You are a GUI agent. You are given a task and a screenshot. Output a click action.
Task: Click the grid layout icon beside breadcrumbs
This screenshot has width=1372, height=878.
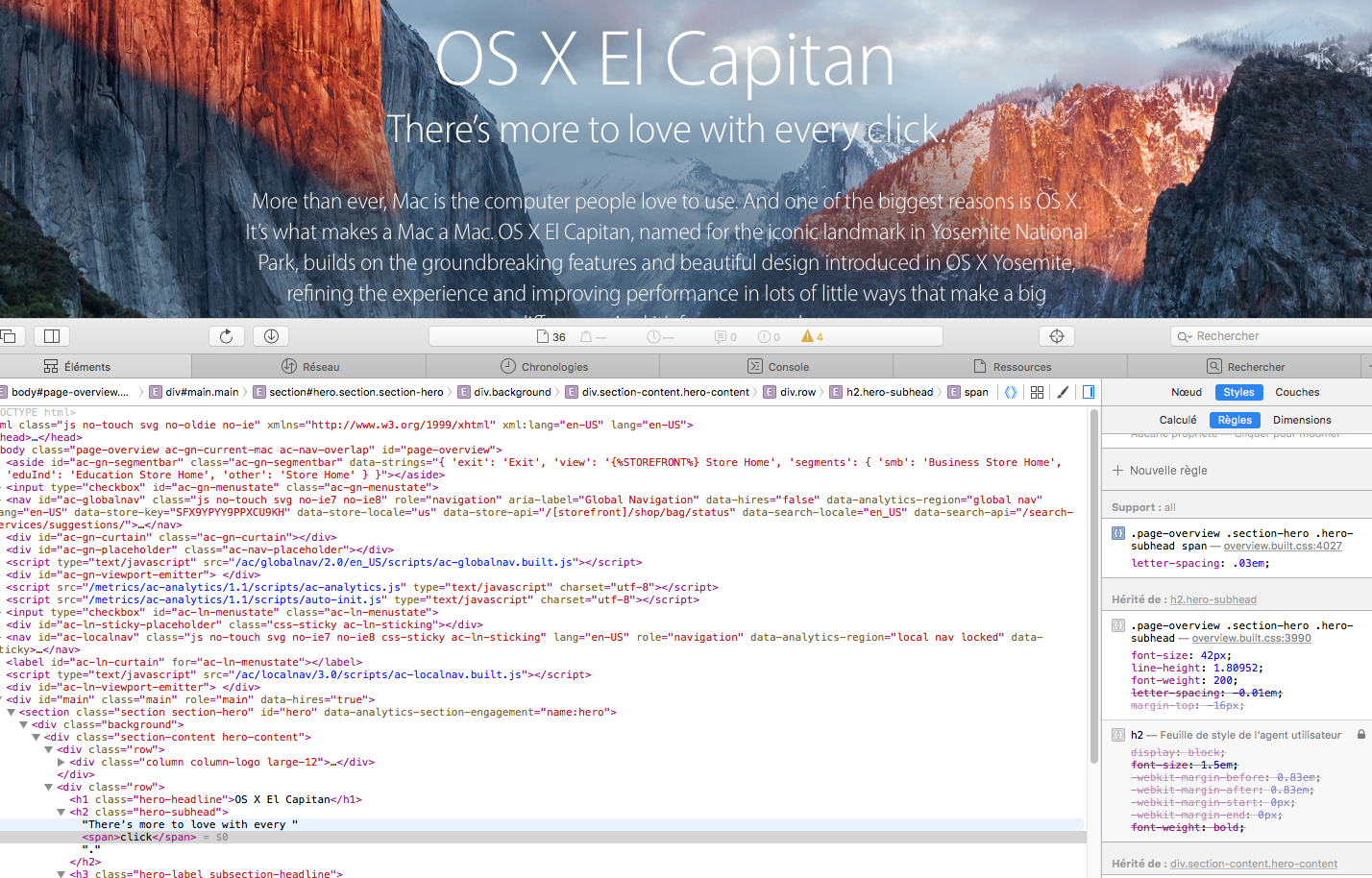click(1037, 392)
